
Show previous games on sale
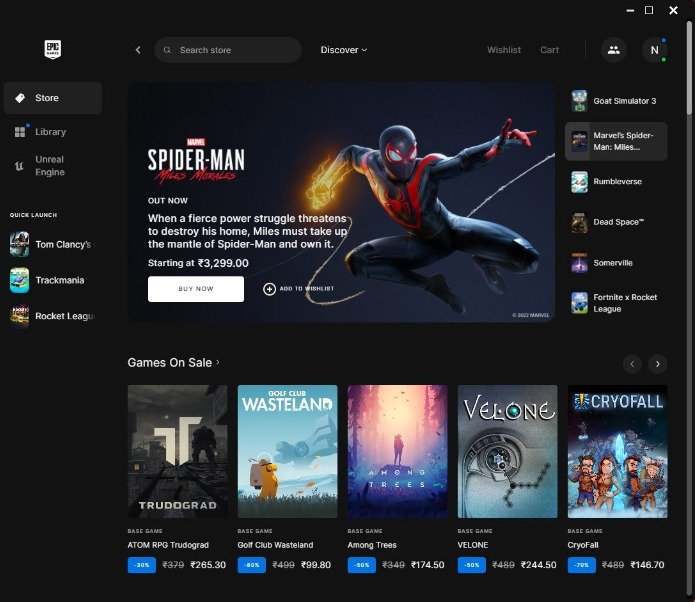[x=632, y=364]
